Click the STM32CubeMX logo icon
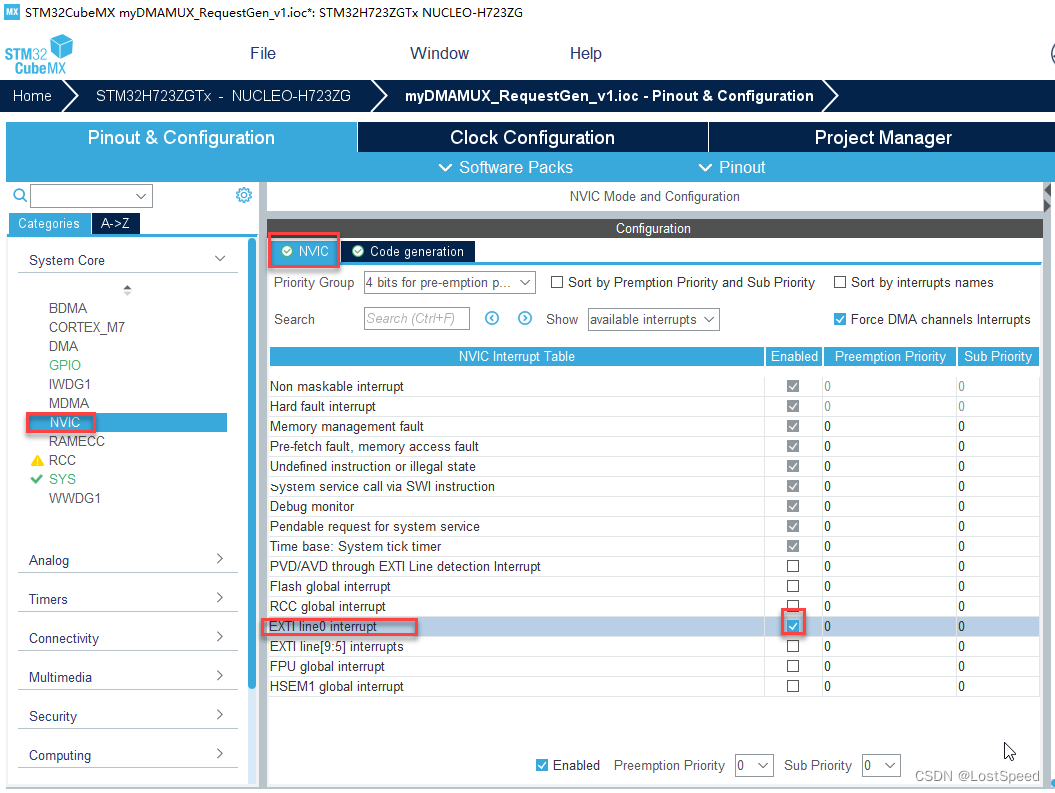 (39, 55)
